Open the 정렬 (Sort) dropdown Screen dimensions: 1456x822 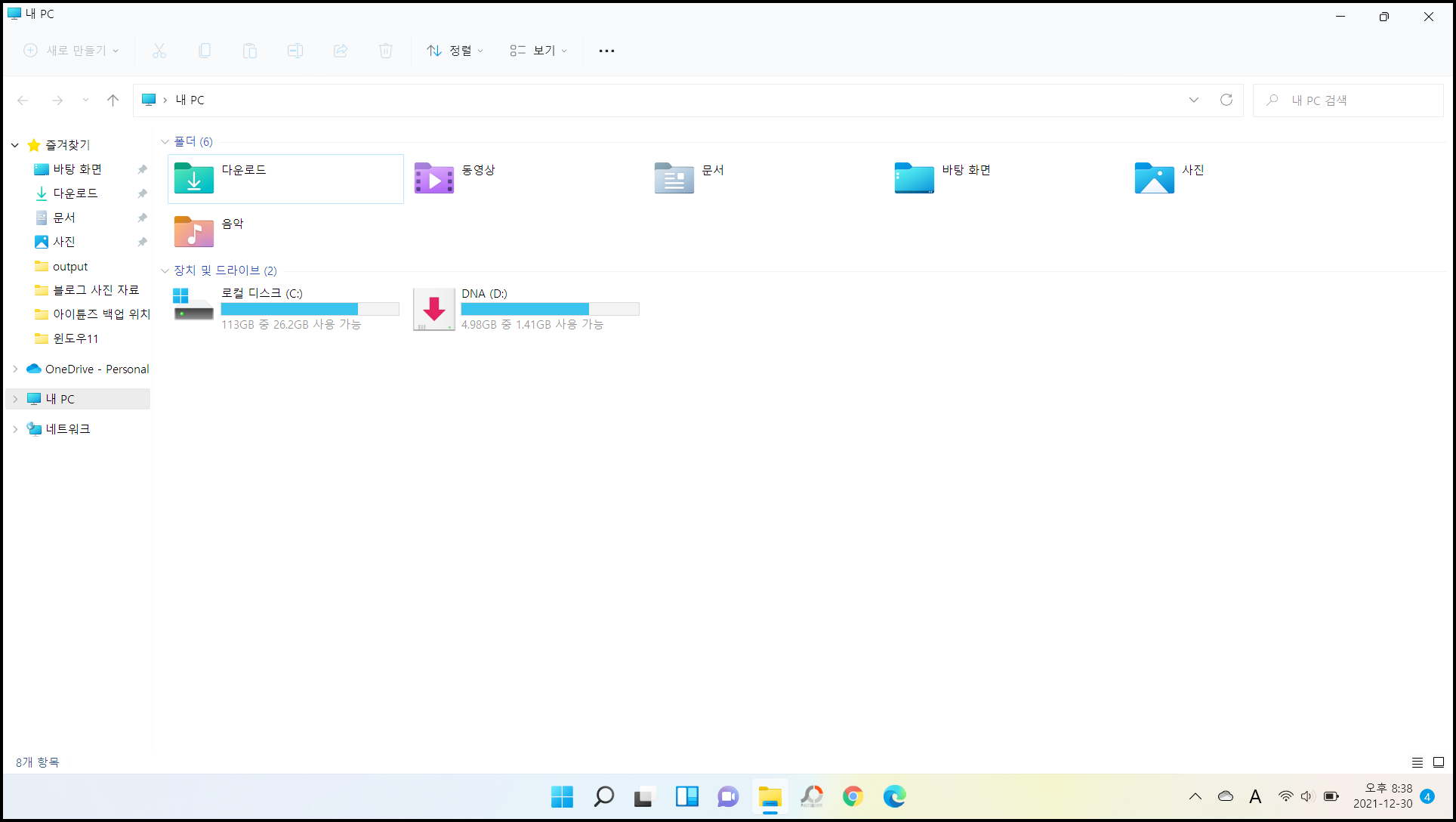point(455,51)
